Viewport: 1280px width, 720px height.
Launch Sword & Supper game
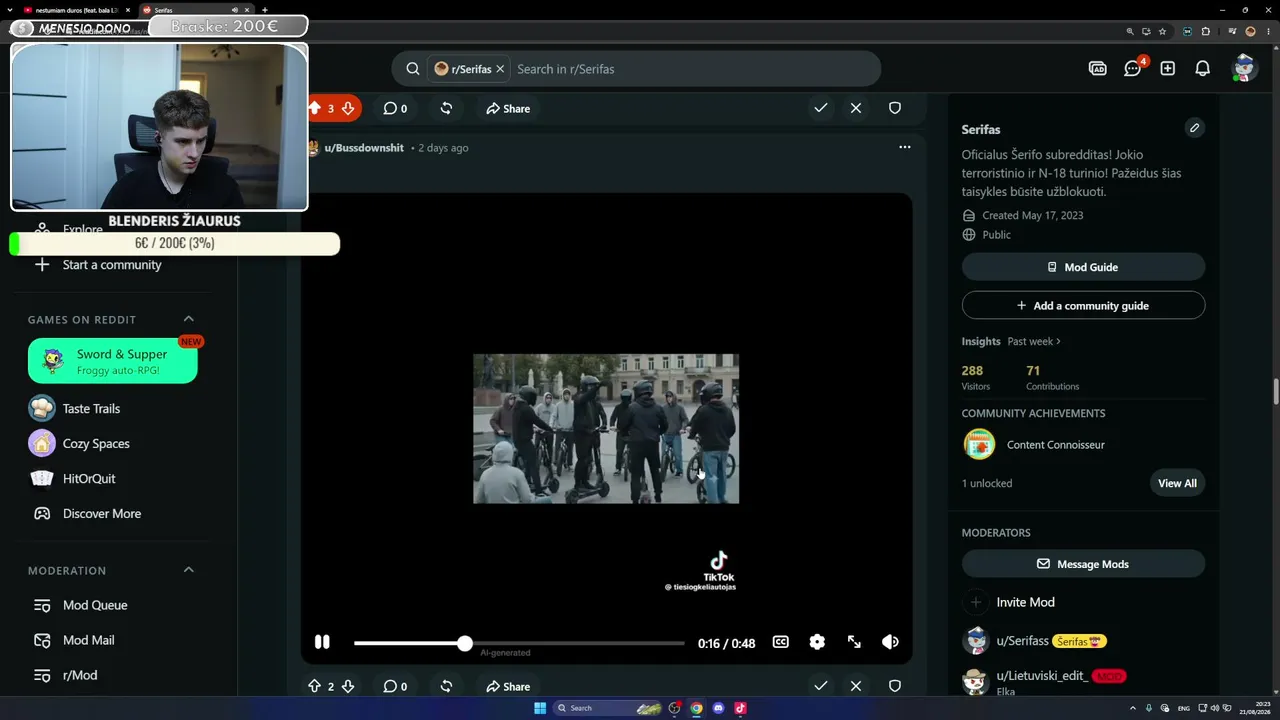(113, 361)
